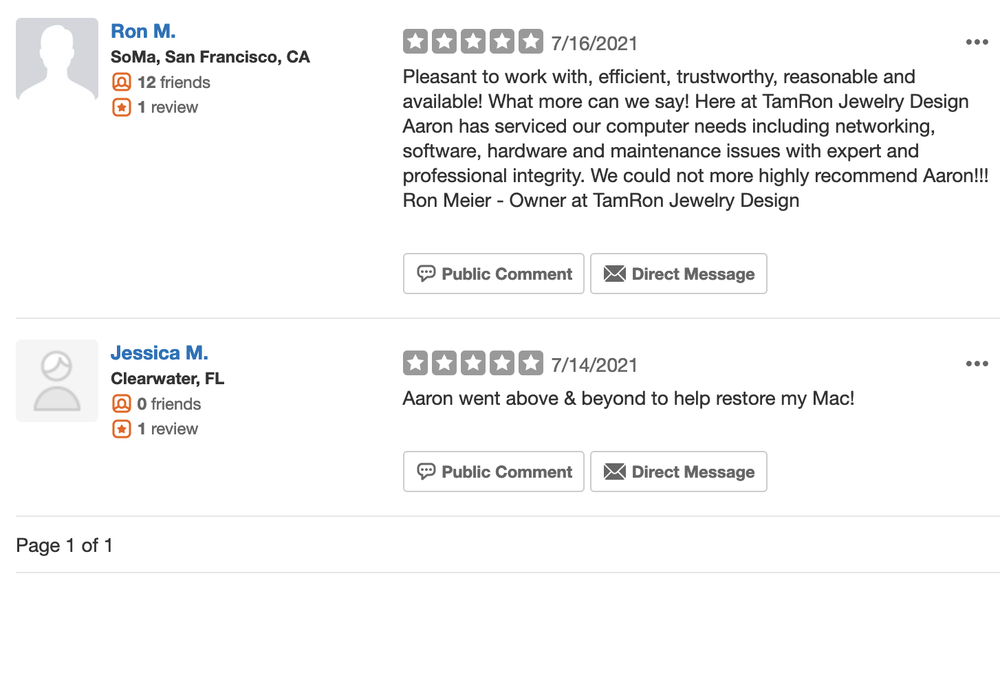
Task: Open Jessica M.'s profile name link
Action: (x=159, y=353)
